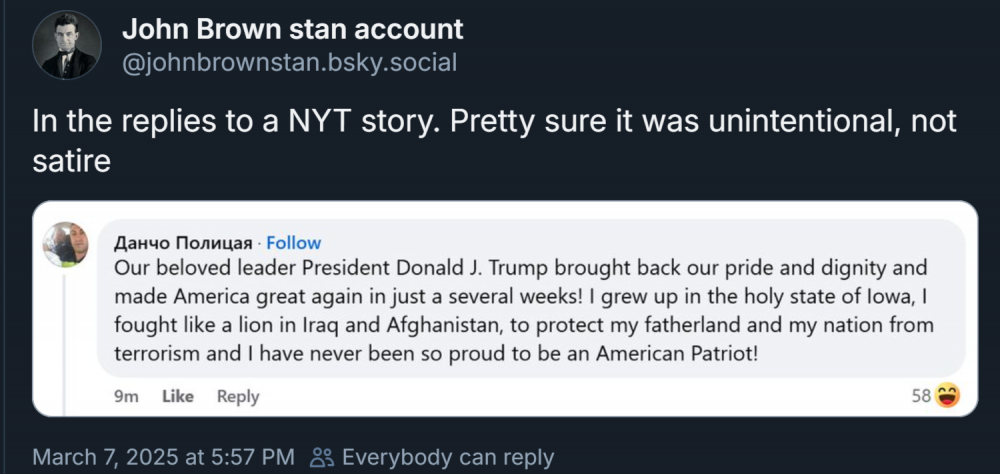Open Данчо Полицая commenter name

[x=183, y=243]
